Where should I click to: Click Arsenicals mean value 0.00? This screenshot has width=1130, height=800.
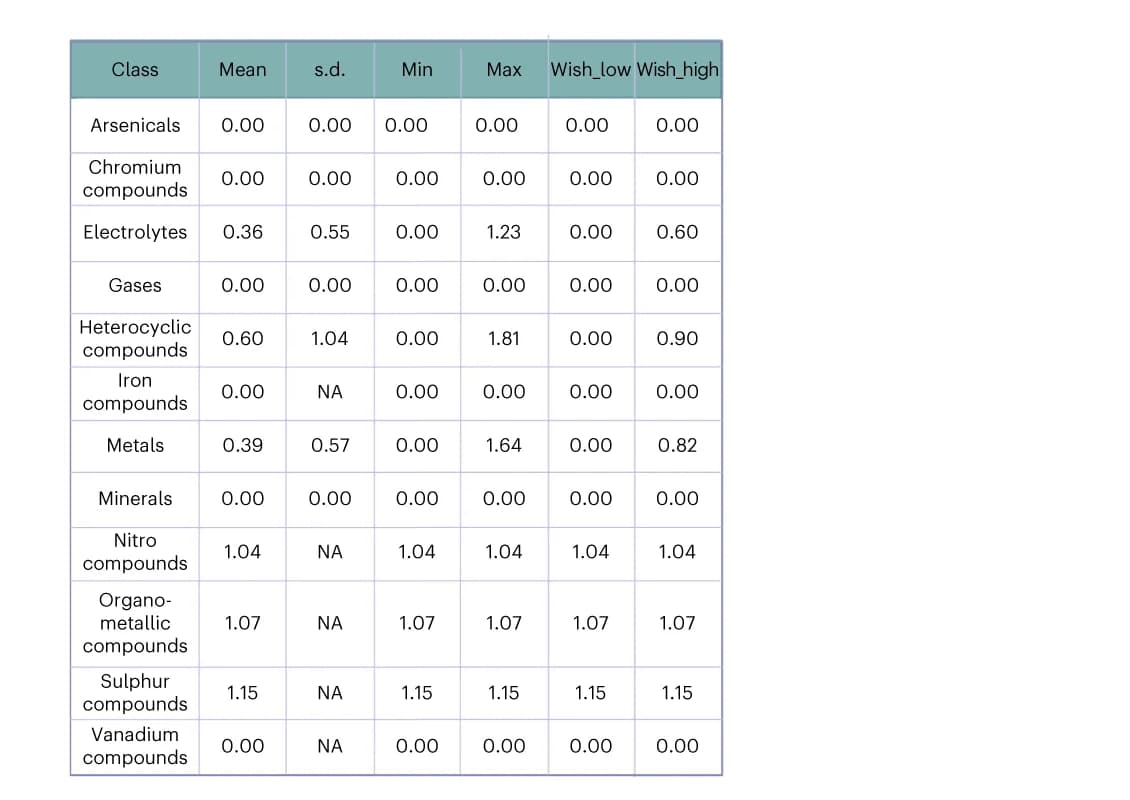(243, 125)
